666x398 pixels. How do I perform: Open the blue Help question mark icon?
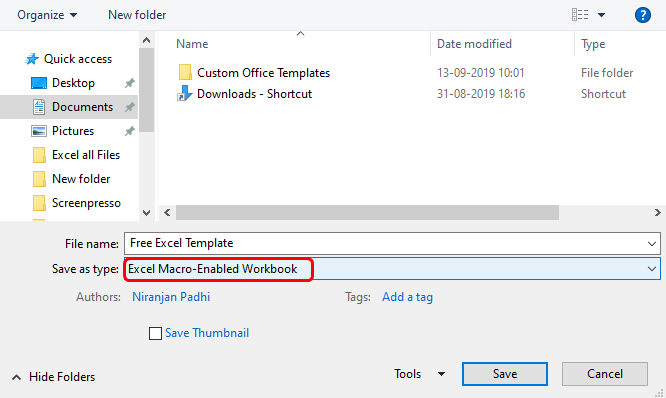[x=643, y=15]
